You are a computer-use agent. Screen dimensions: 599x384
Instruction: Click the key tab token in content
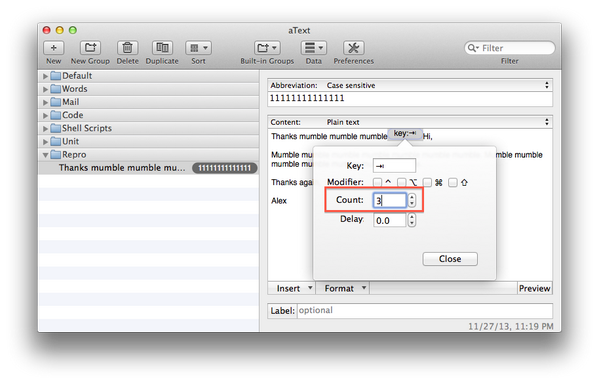[405, 134]
